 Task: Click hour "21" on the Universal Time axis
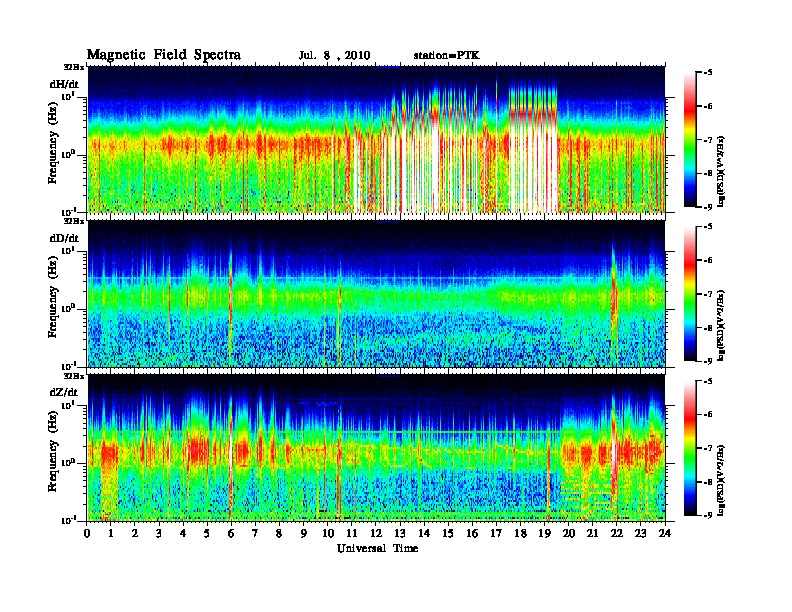coord(592,533)
